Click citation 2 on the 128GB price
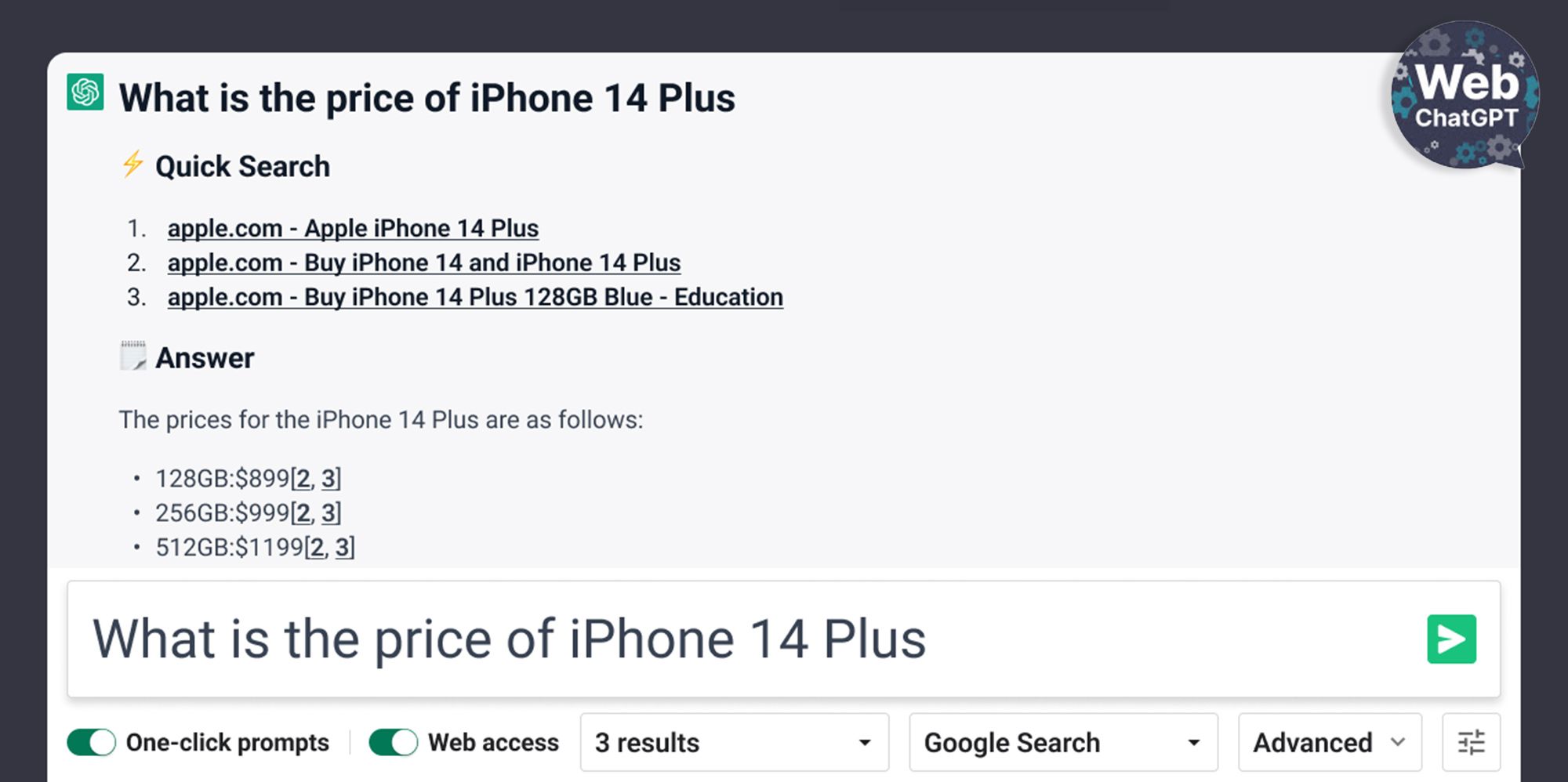 point(303,478)
